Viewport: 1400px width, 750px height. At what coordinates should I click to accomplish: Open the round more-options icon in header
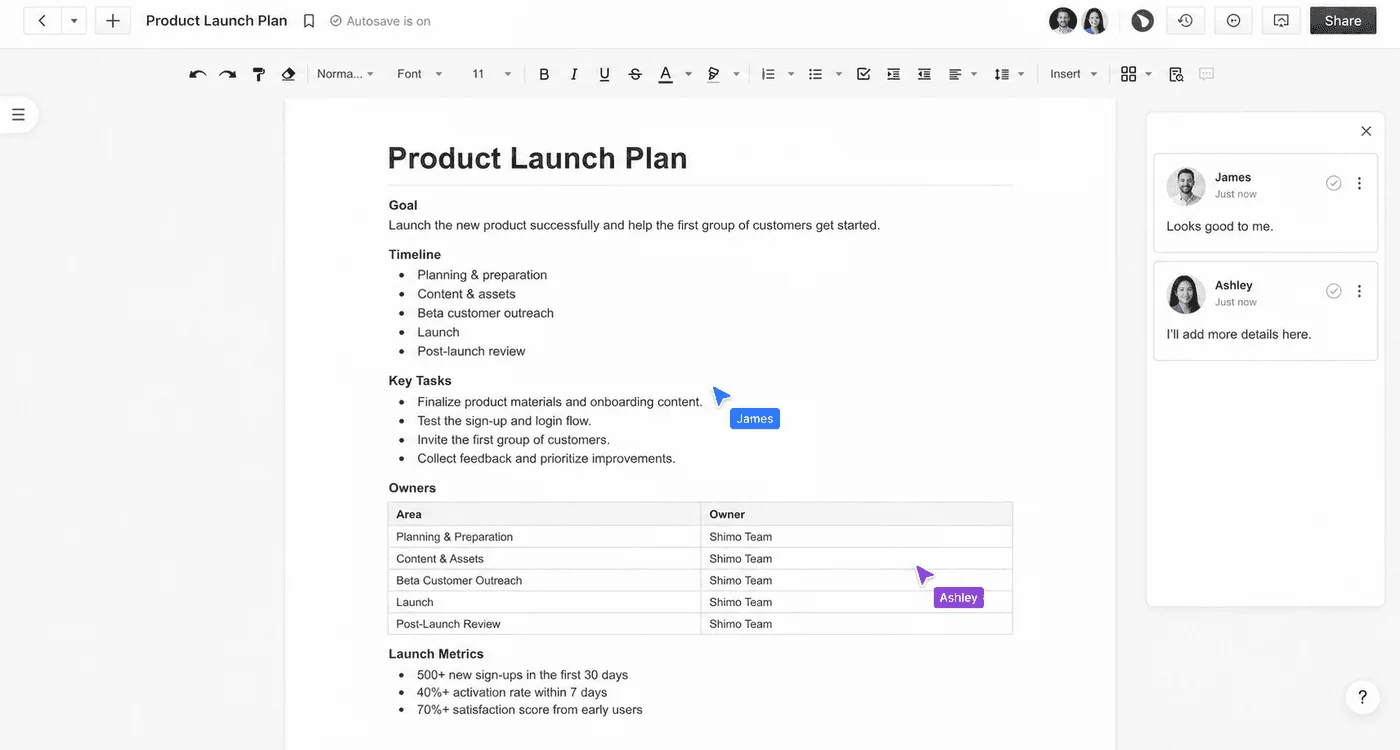[x=1234, y=21]
